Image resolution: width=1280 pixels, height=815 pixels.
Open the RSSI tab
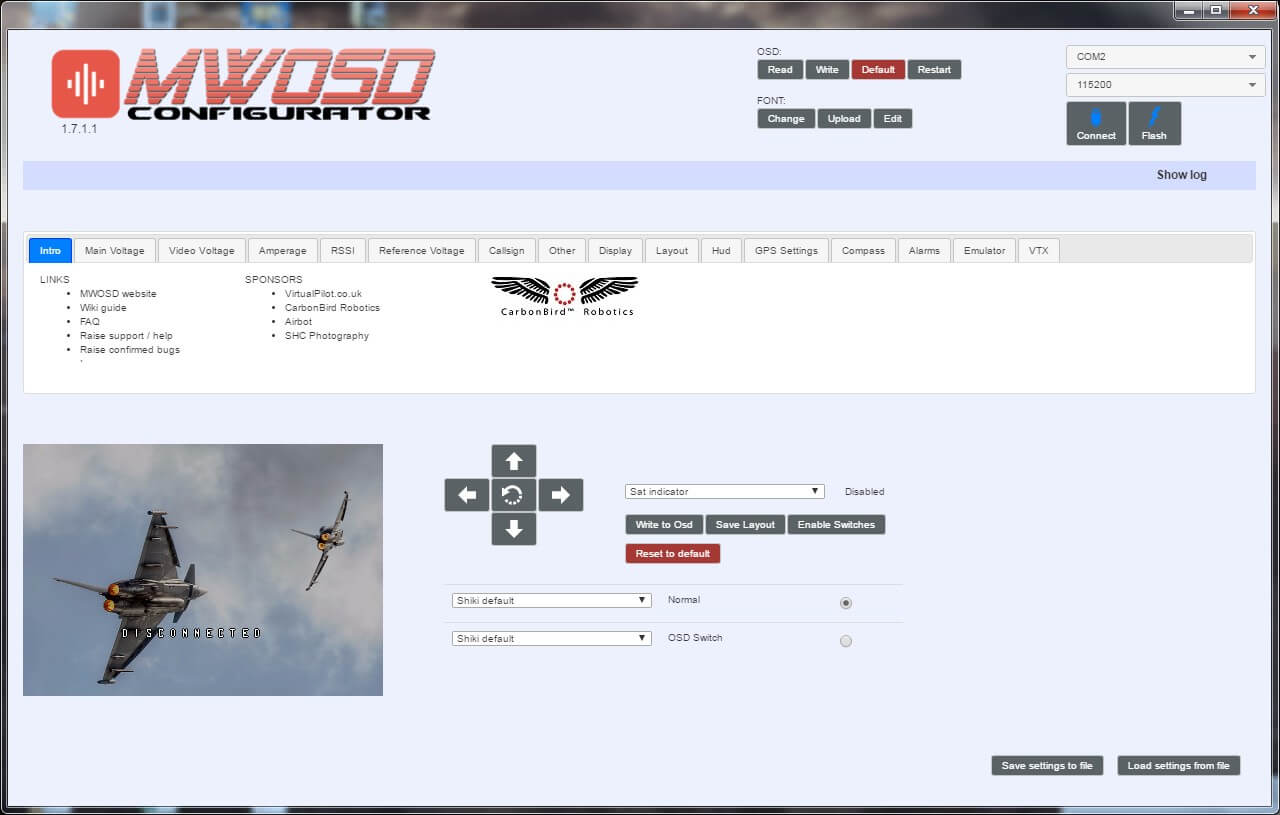coord(343,250)
